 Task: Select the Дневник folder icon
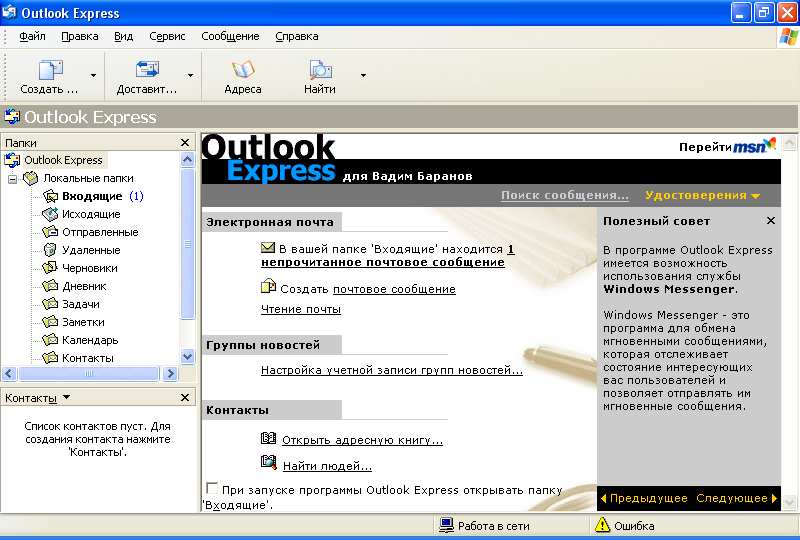50,286
